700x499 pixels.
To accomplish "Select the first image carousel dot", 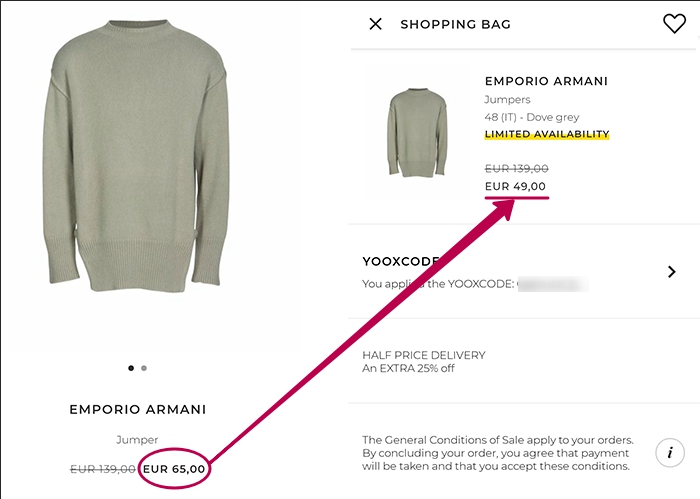I will click(131, 368).
